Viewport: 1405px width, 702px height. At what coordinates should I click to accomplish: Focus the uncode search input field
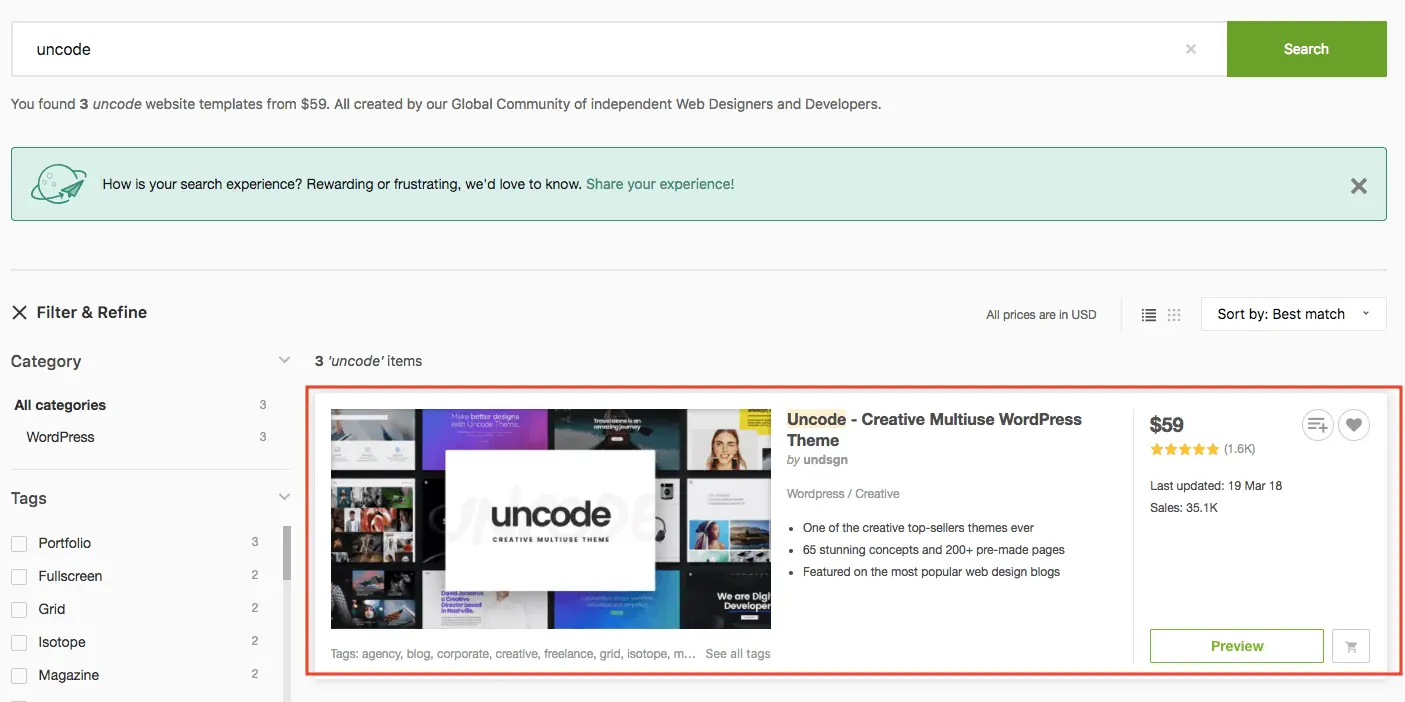pyautogui.click(x=619, y=49)
